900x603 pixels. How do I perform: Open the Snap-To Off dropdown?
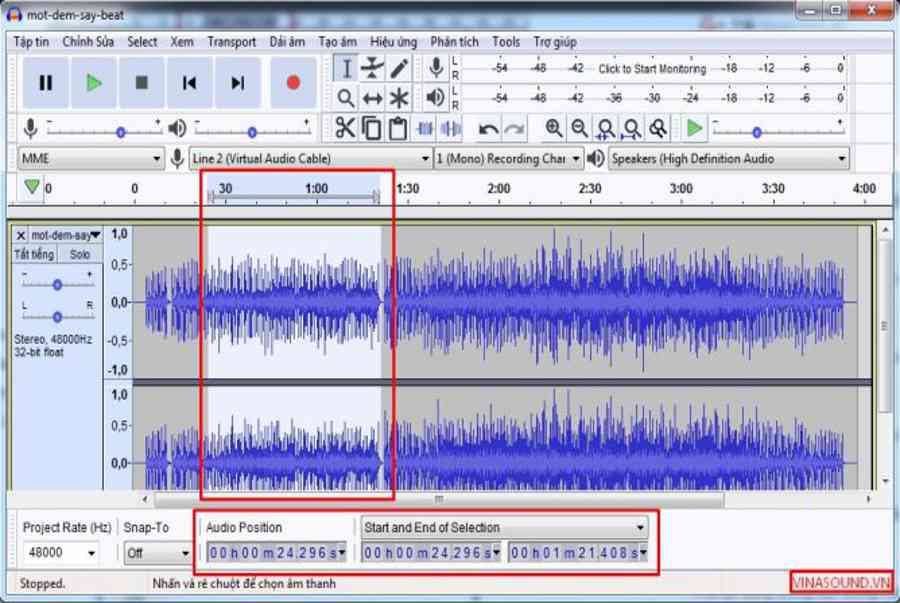click(x=157, y=553)
